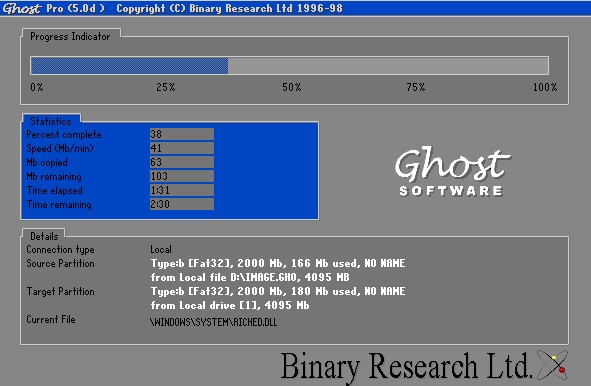591x386 pixels.
Task: Click the Speed (Mb/min) value field
Action: coord(182,148)
